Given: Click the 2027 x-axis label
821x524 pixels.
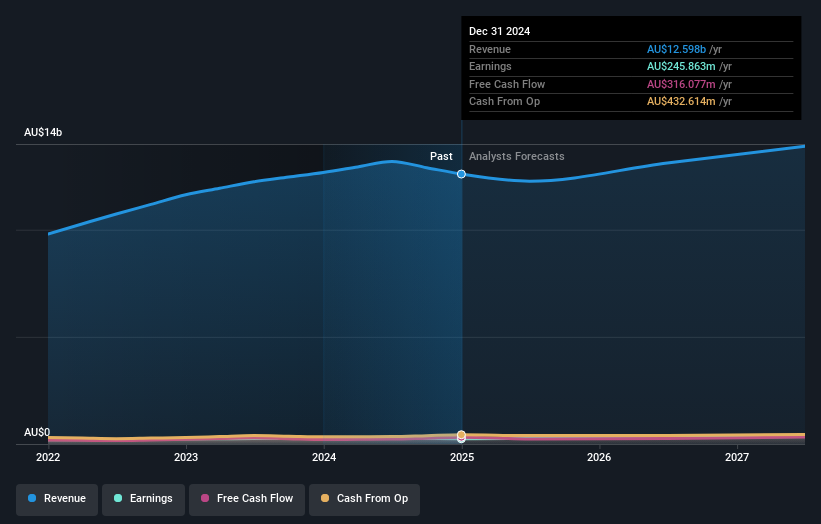Looking at the screenshot, I should point(737,457).
